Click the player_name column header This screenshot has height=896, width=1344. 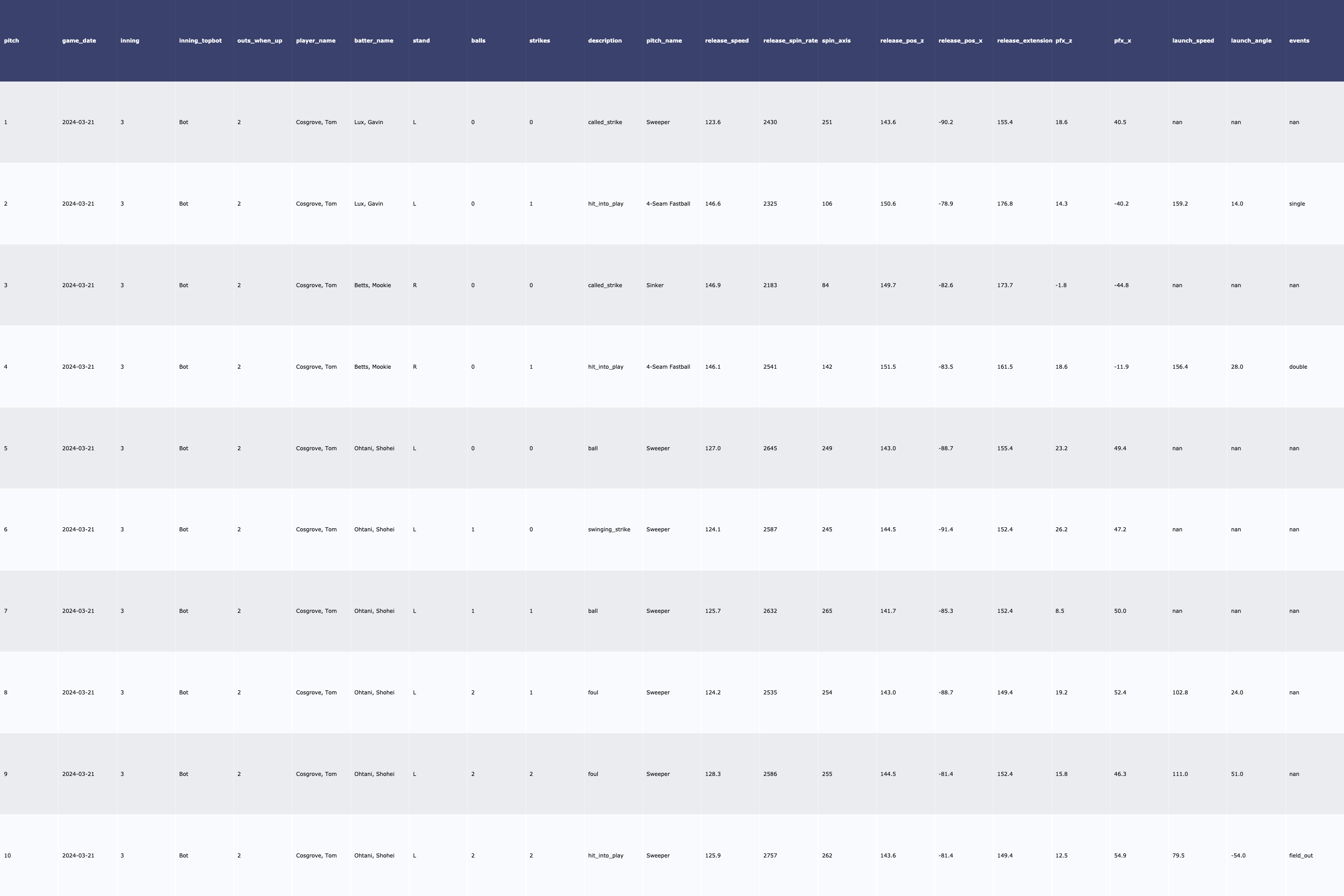(x=315, y=41)
